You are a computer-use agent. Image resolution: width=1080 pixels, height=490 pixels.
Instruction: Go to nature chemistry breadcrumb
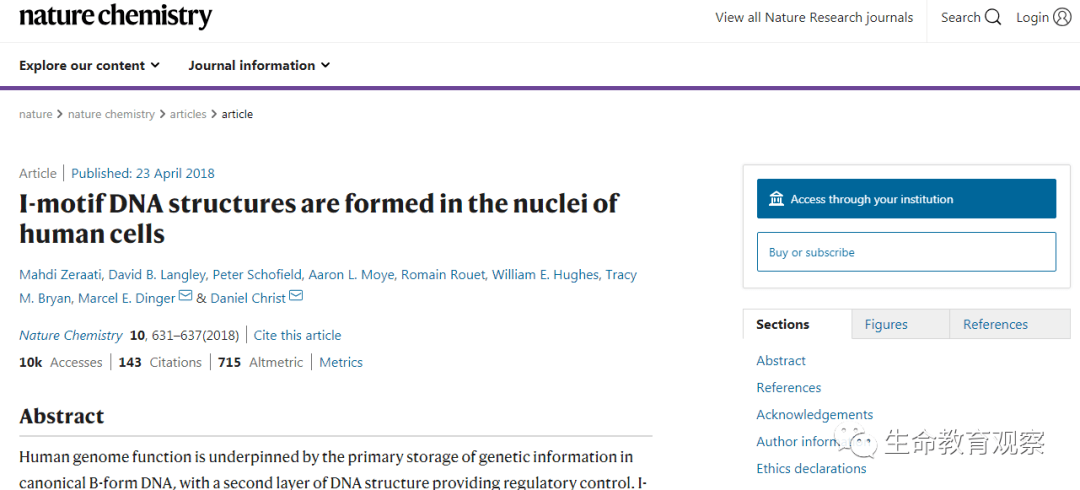coord(111,114)
